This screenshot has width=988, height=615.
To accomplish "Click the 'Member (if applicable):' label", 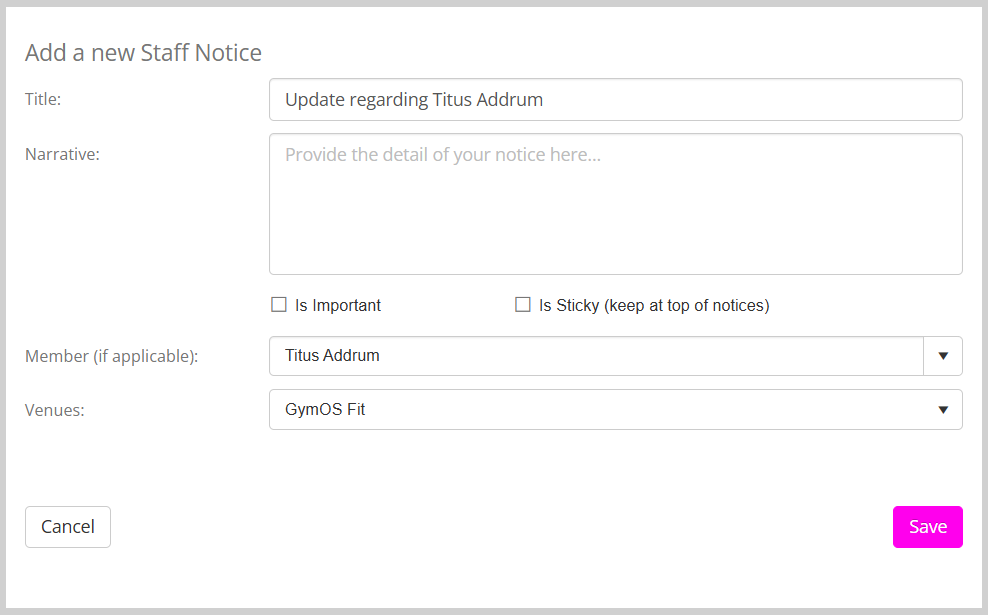I will [111, 356].
